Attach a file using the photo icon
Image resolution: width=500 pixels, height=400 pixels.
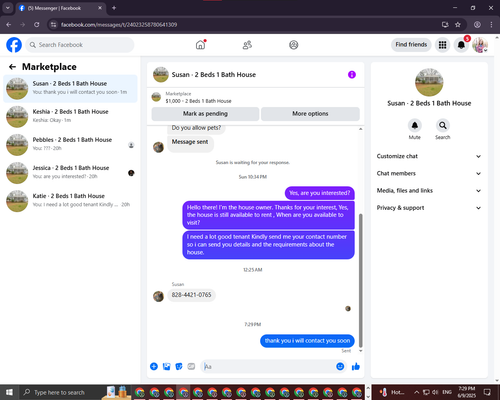(166, 367)
